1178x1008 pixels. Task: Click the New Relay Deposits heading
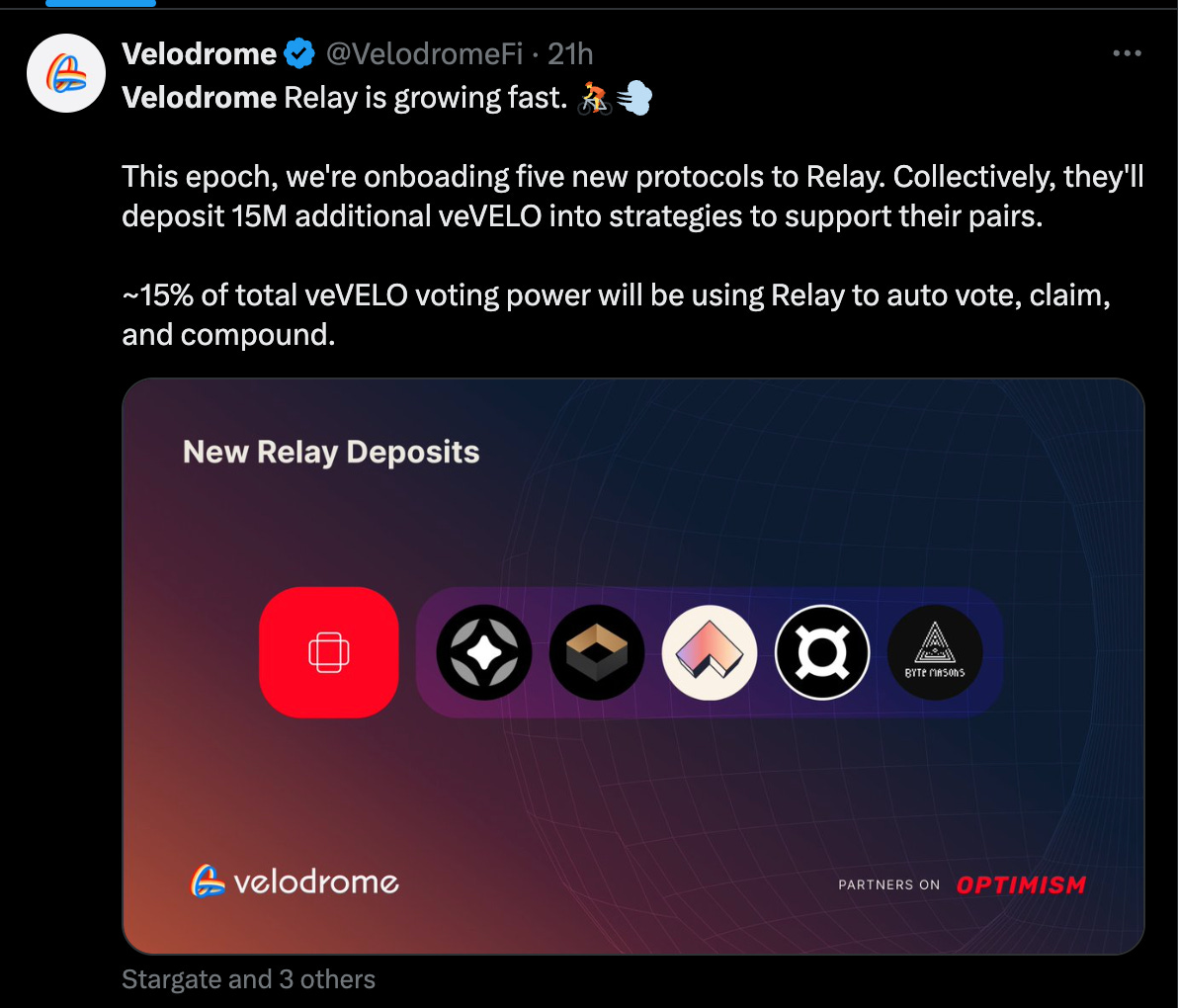click(x=331, y=453)
